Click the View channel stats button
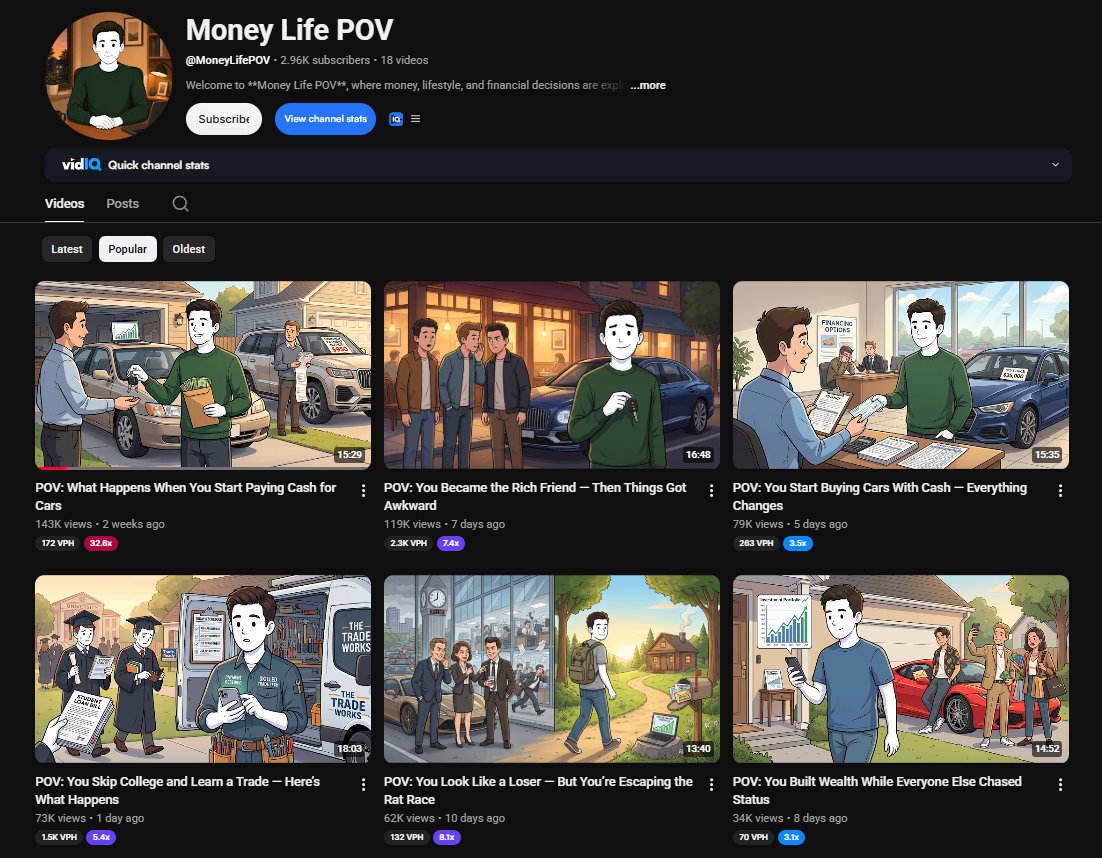 click(x=325, y=119)
